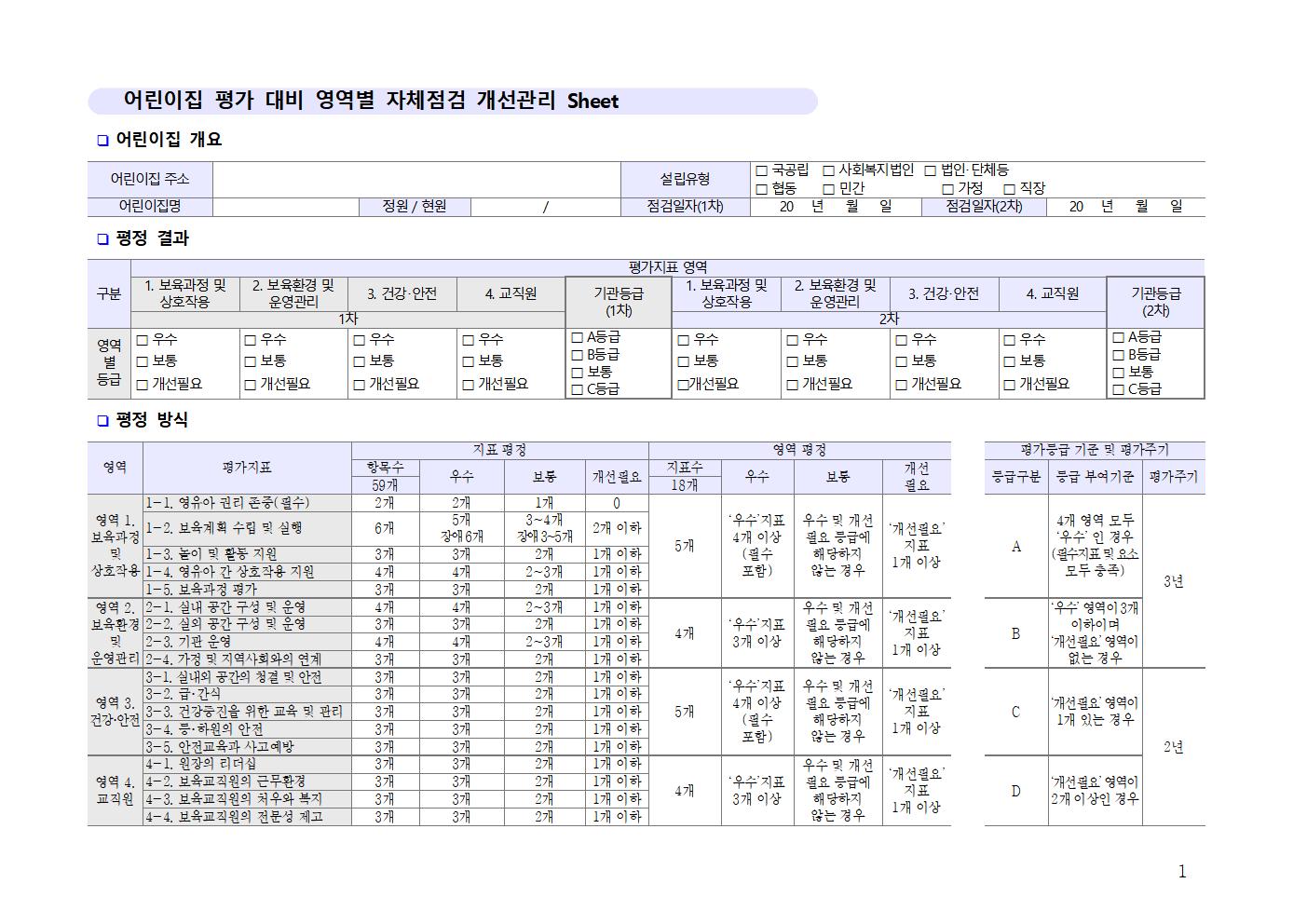The width and height of the screenshot is (1307, 924).
Task: Mark 보통 for 2차 교직원
Action: click(1009, 361)
